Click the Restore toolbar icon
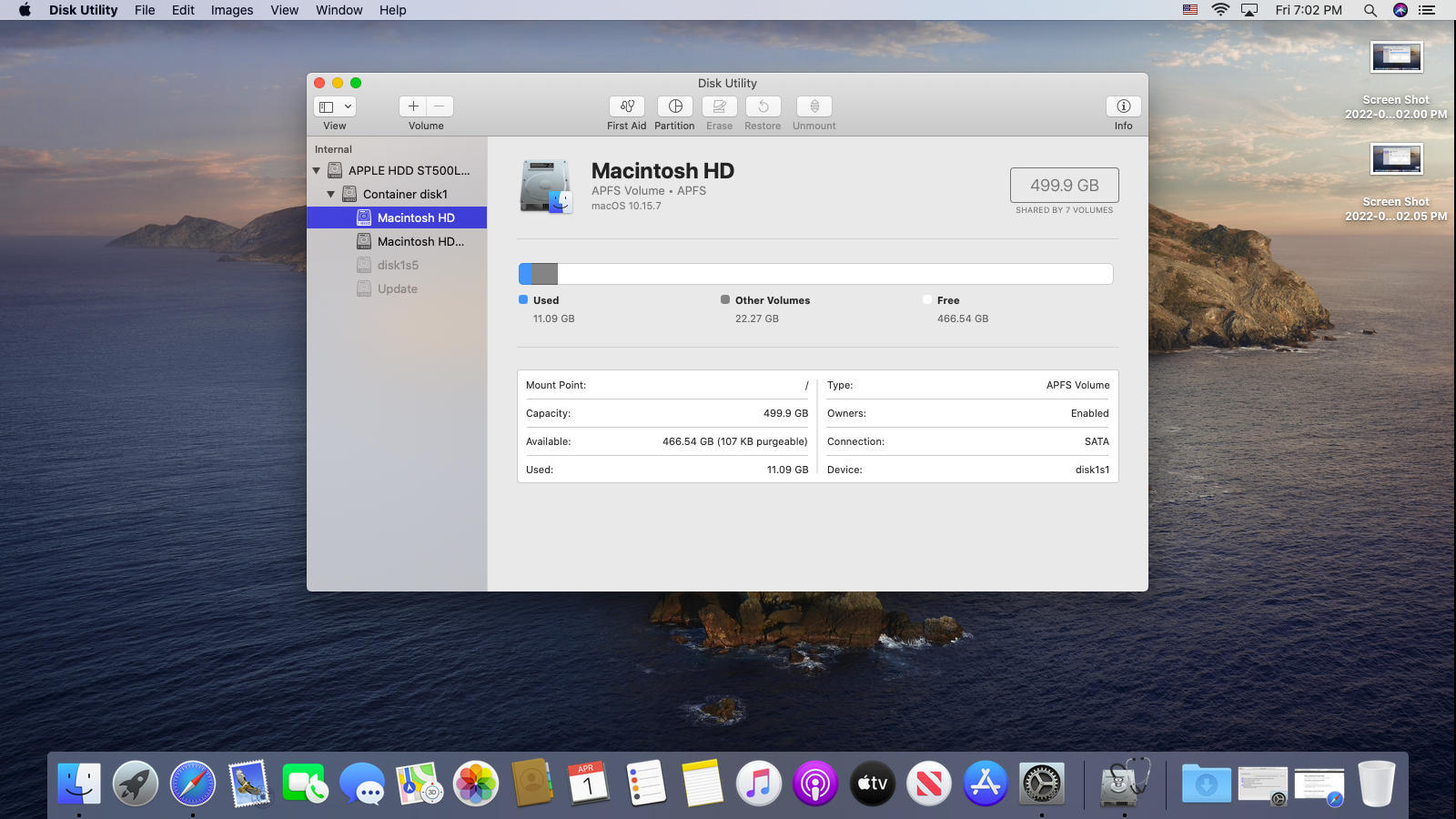The width and height of the screenshot is (1456, 819). coord(763,106)
